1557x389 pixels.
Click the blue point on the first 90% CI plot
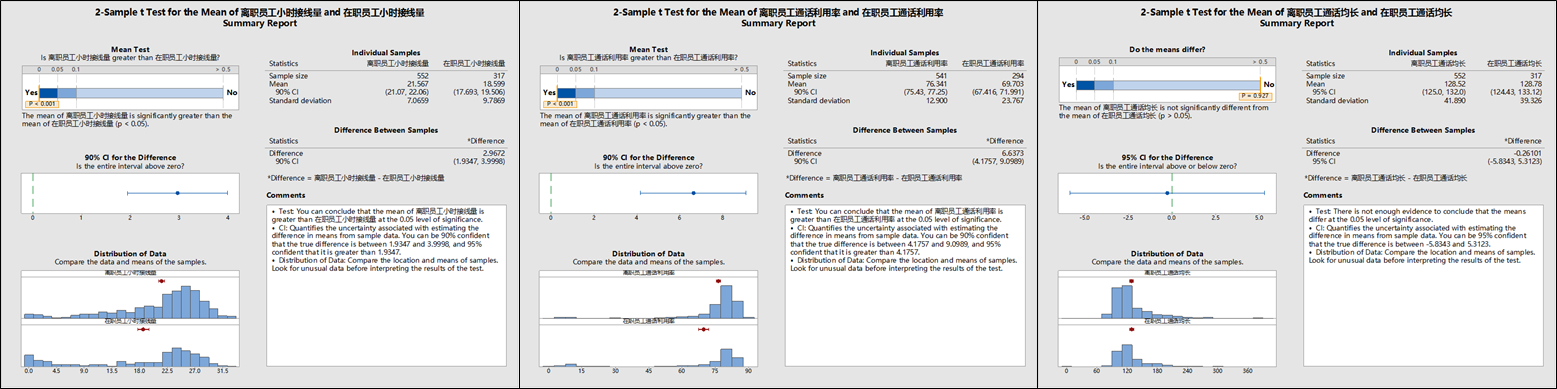[x=177, y=192]
